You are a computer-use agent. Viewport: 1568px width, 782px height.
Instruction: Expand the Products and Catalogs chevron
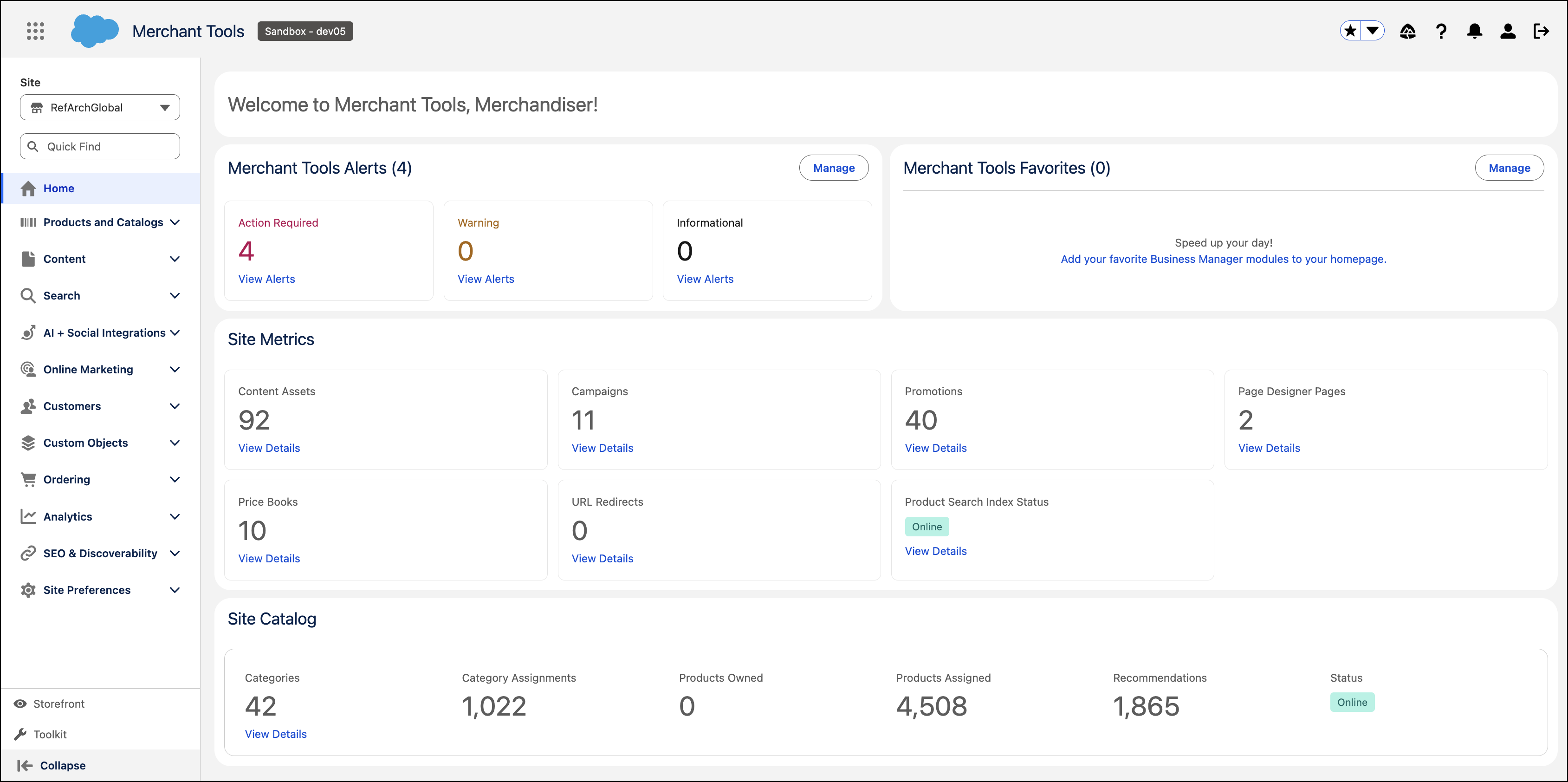(175, 222)
